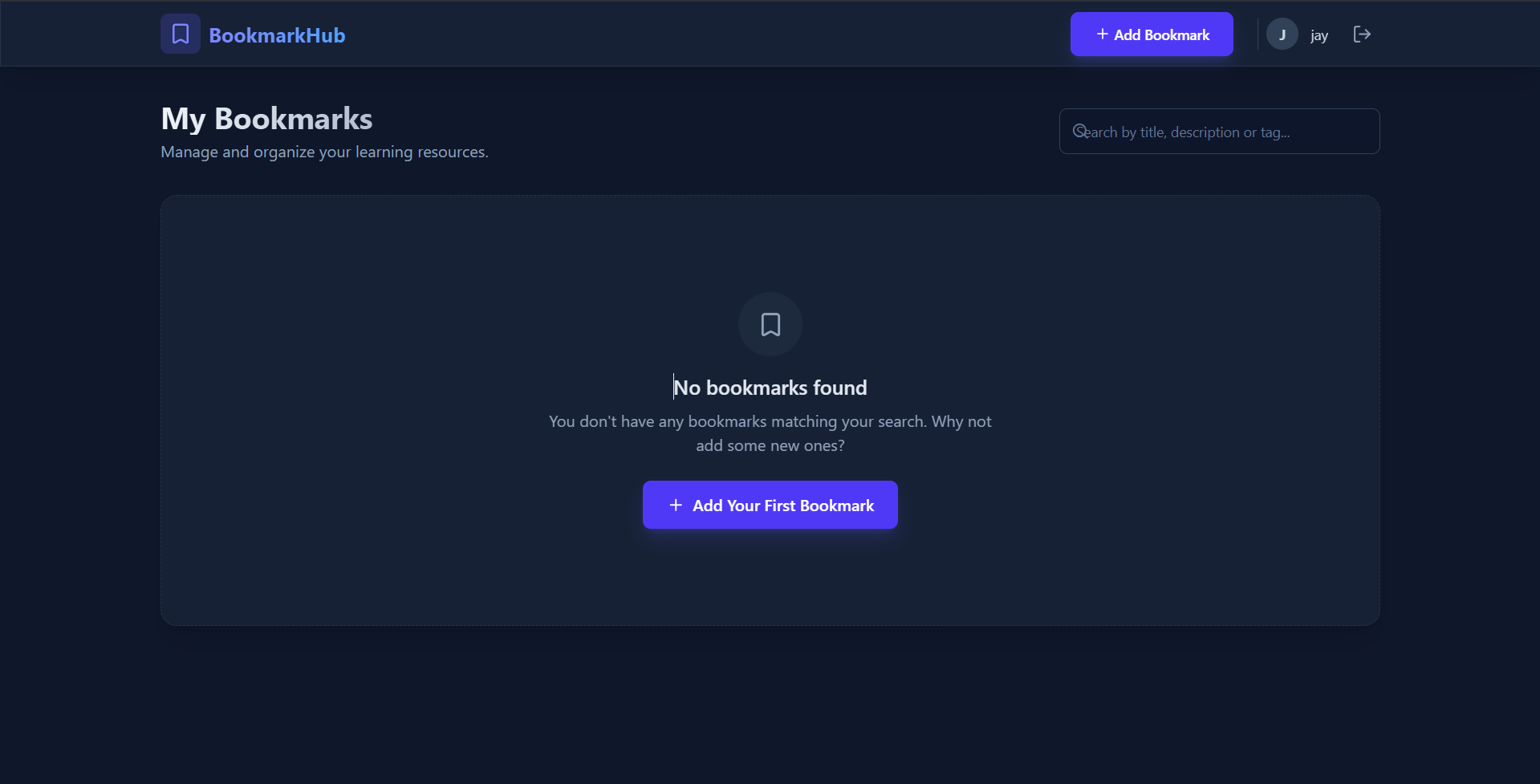Viewport: 1540px width, 784px height.
Task: Open the BookmarkHub home link text
Action: [276, 35]
